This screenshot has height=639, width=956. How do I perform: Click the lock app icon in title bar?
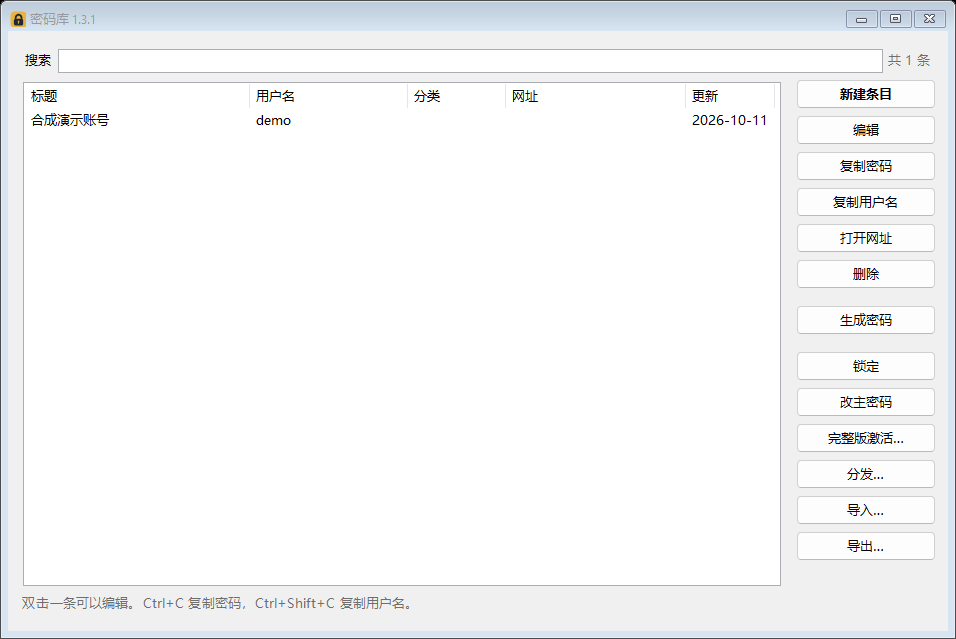pyautogui.click(x=18, y=19)
